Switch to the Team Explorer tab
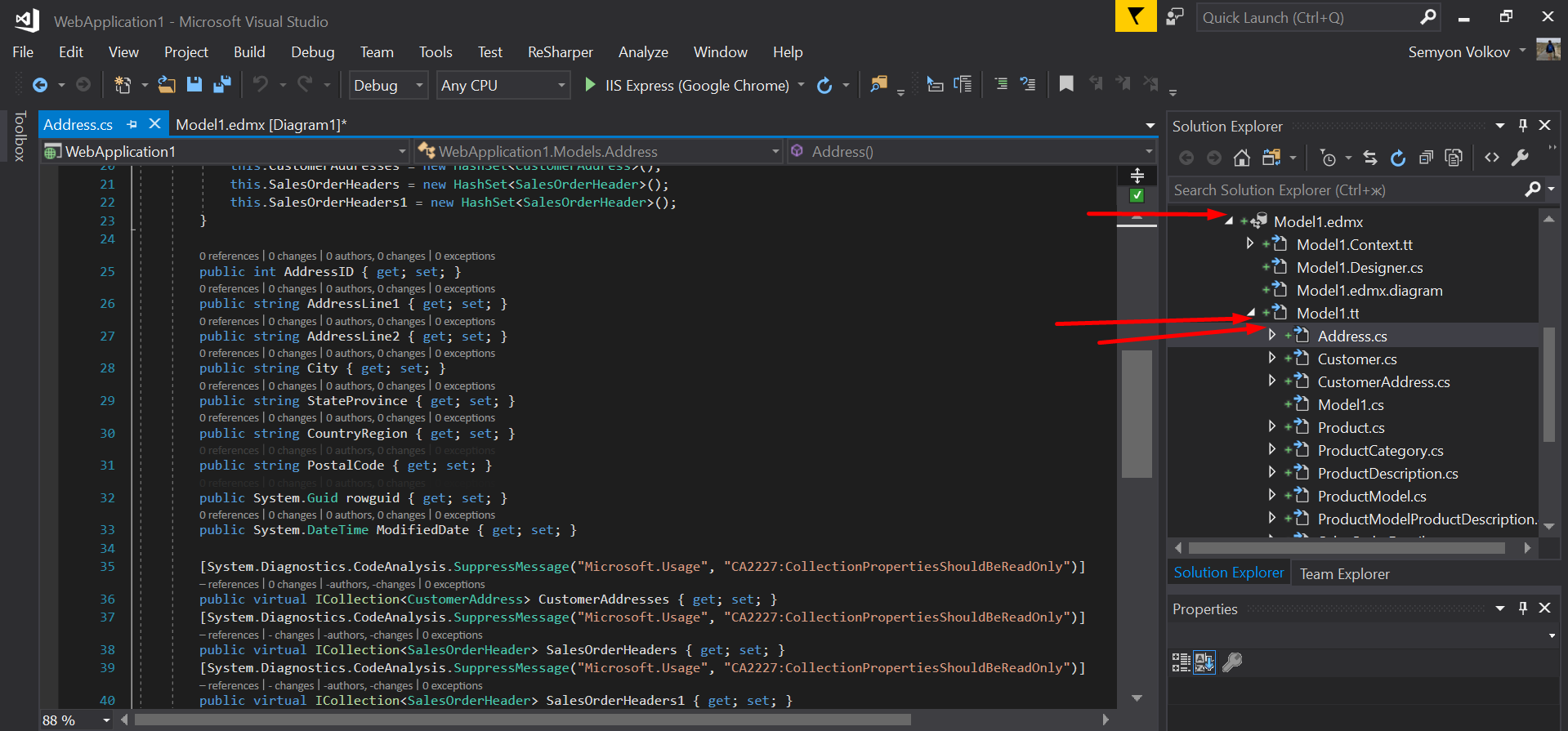Screen dimensions: 1568x731 (1344, 574)
